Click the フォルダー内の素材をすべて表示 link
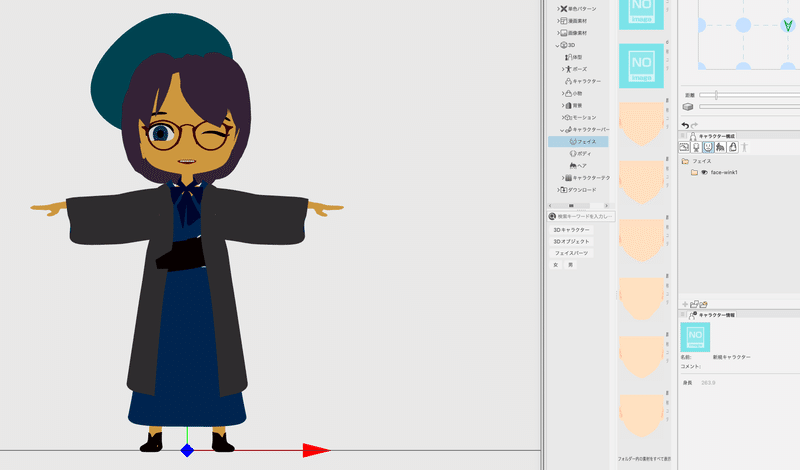The height and width of the screenshot is (470, 800). click(x=644, y=459)
